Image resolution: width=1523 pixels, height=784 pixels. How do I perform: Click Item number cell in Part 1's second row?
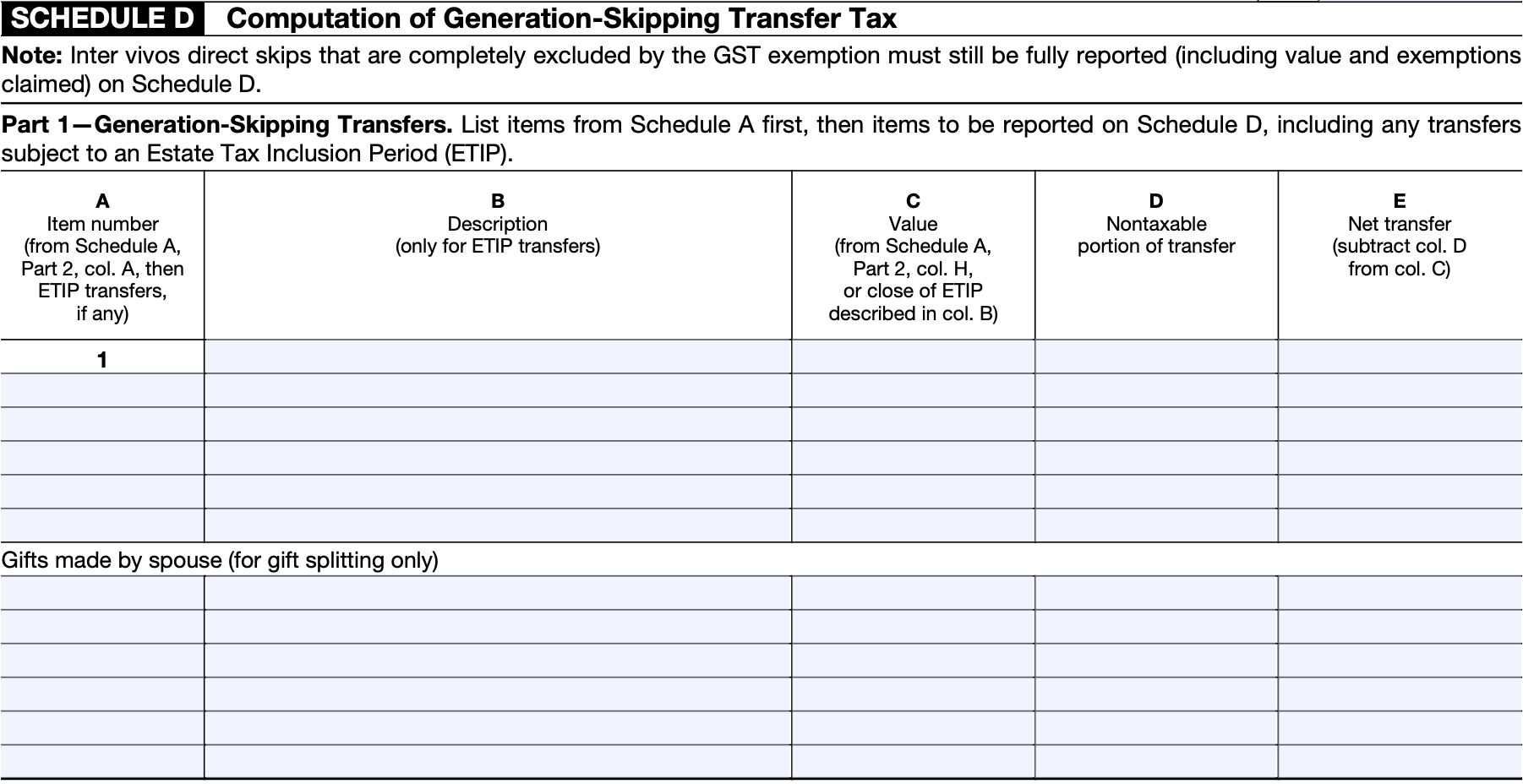click(101, 390)
